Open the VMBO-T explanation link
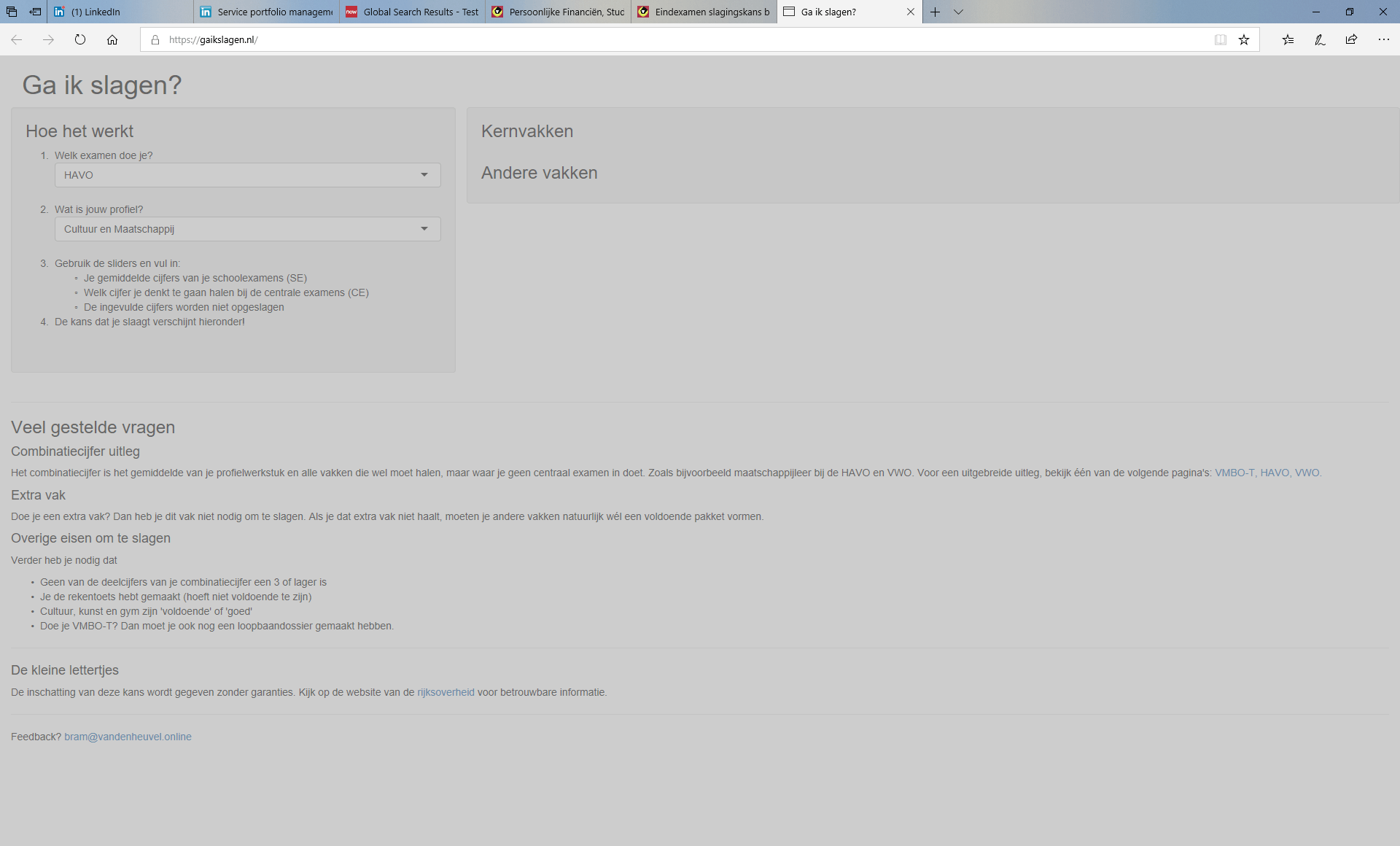The height and width of the screenshot is (846, 1400). (1234, 473)
